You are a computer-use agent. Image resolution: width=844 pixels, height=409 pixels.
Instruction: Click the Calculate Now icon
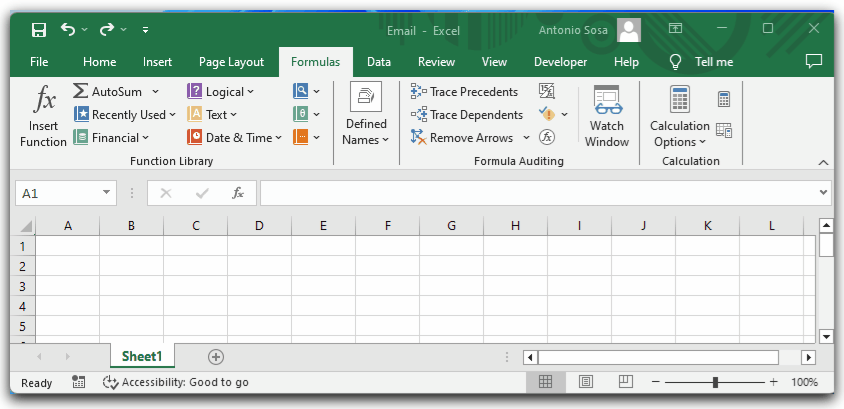pos(724,100)
